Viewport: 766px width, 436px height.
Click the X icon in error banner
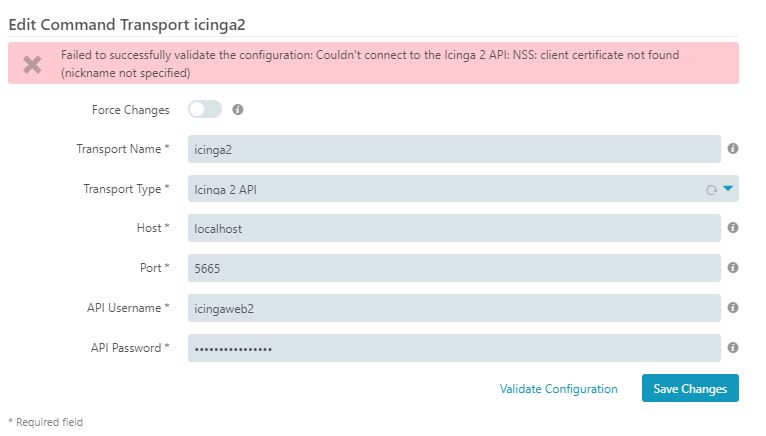point(32,64)
